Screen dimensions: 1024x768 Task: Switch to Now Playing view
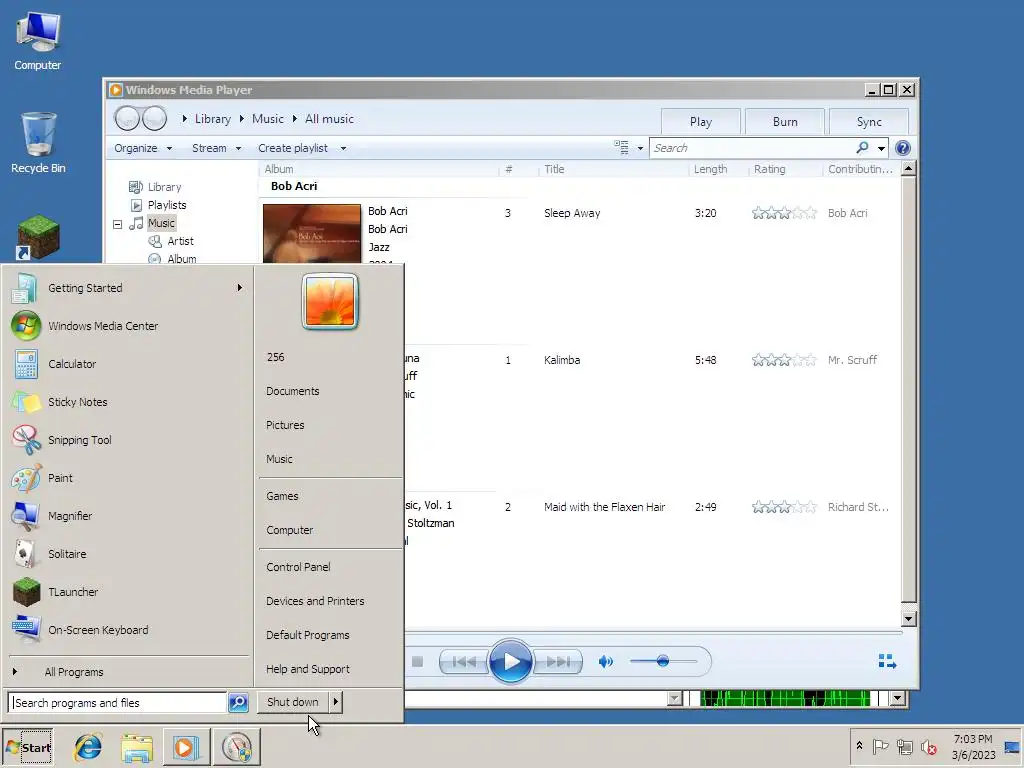click(887, 662)
